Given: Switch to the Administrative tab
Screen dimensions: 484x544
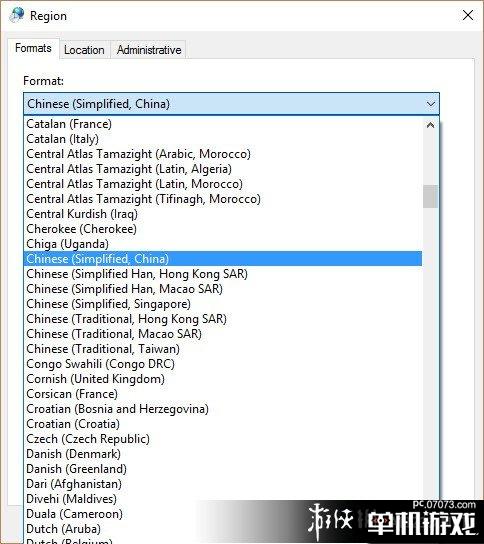Looking at the screenshot, I should [149, 50].
